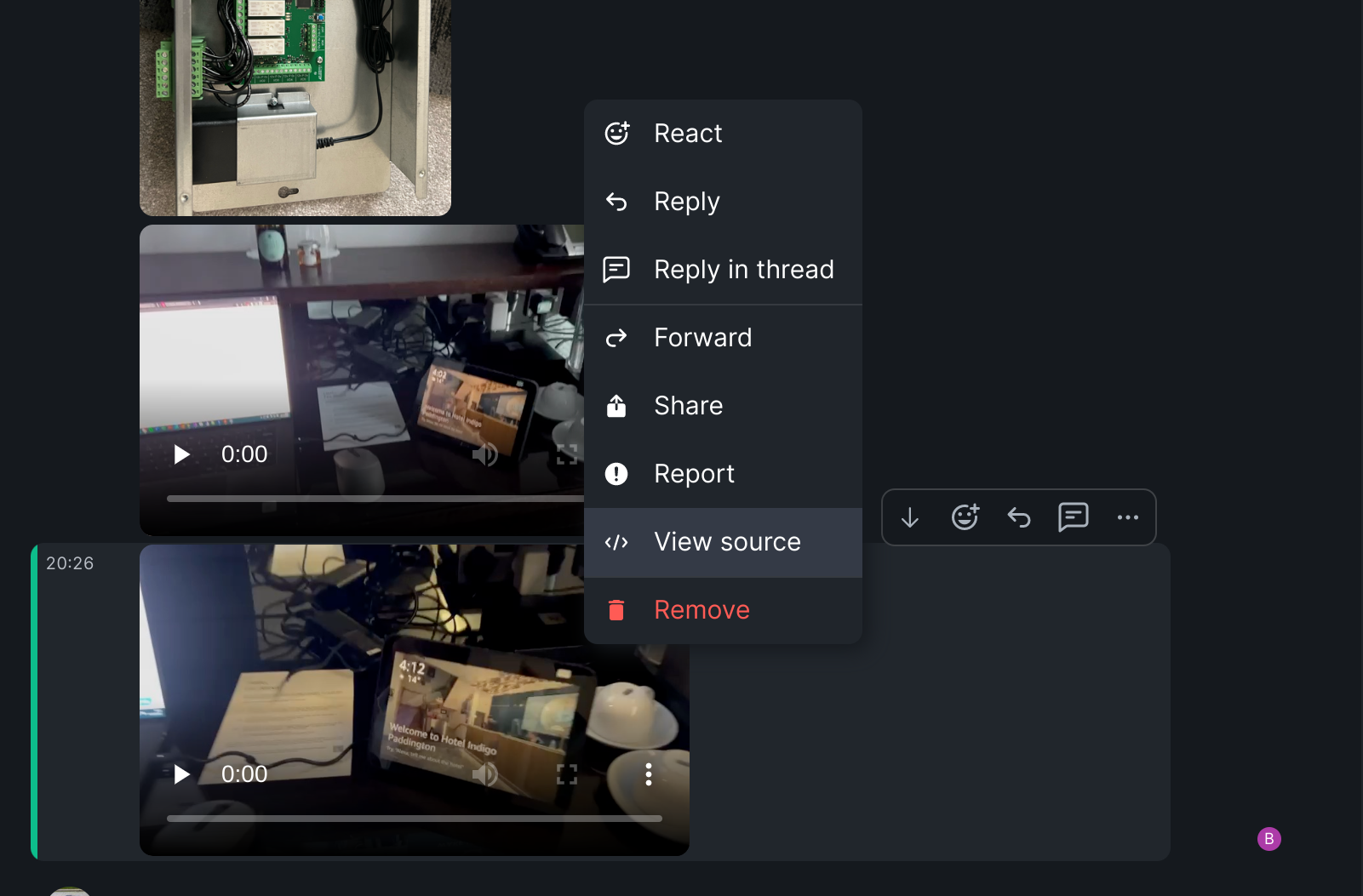Choose "Forward" from the context menu
The height and width of the screenshot is (896, 1363).
point(702,338)
